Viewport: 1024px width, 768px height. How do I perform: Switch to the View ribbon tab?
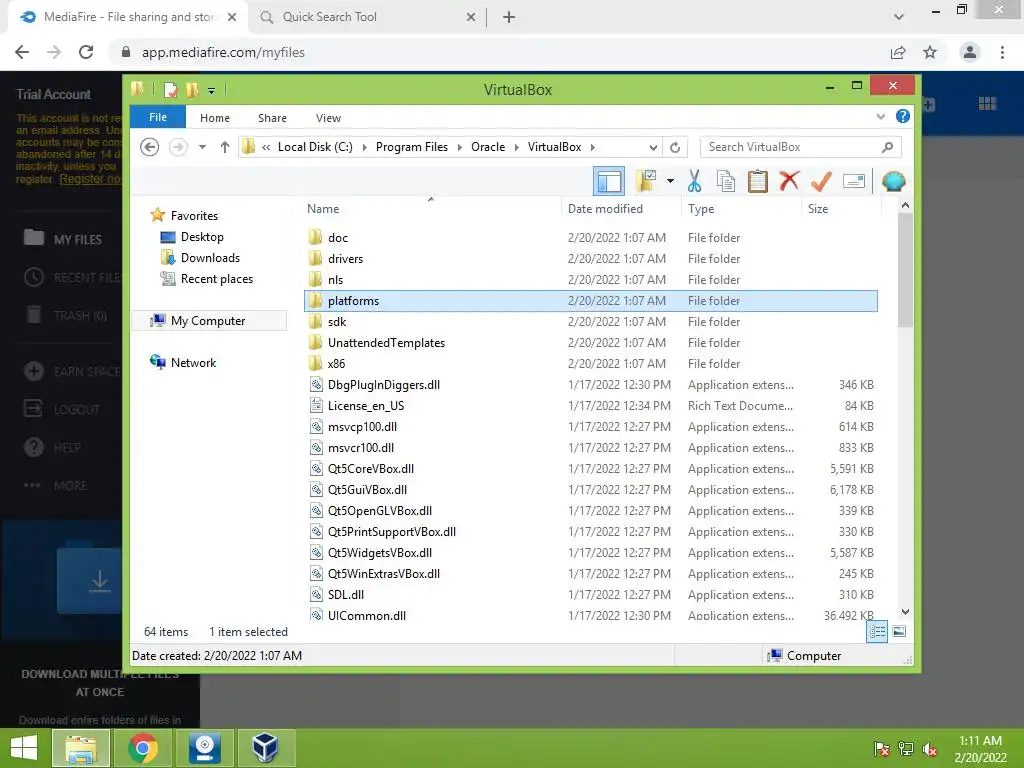(x=328, y=118)
